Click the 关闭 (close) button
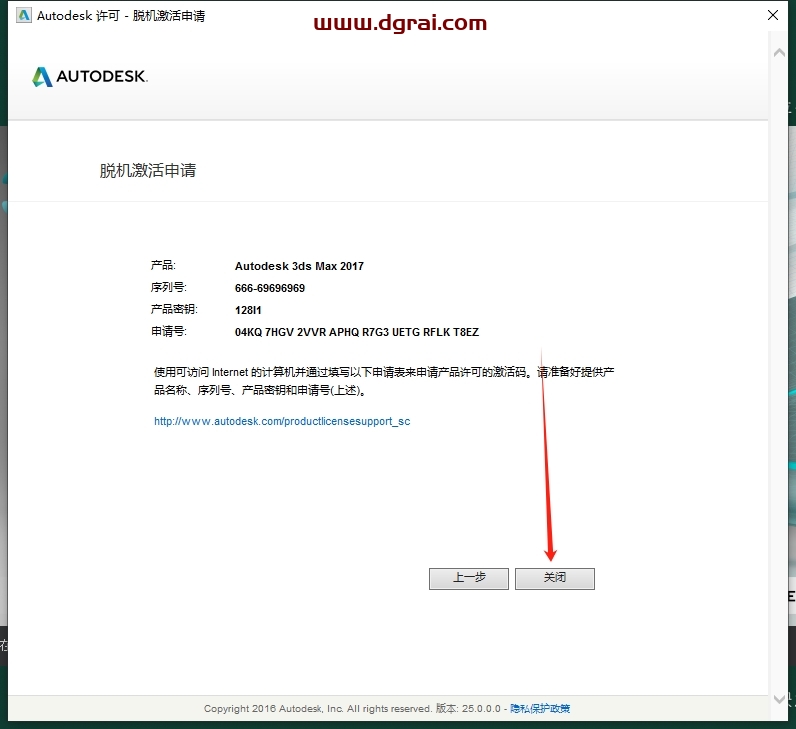 tap(554, 578)
